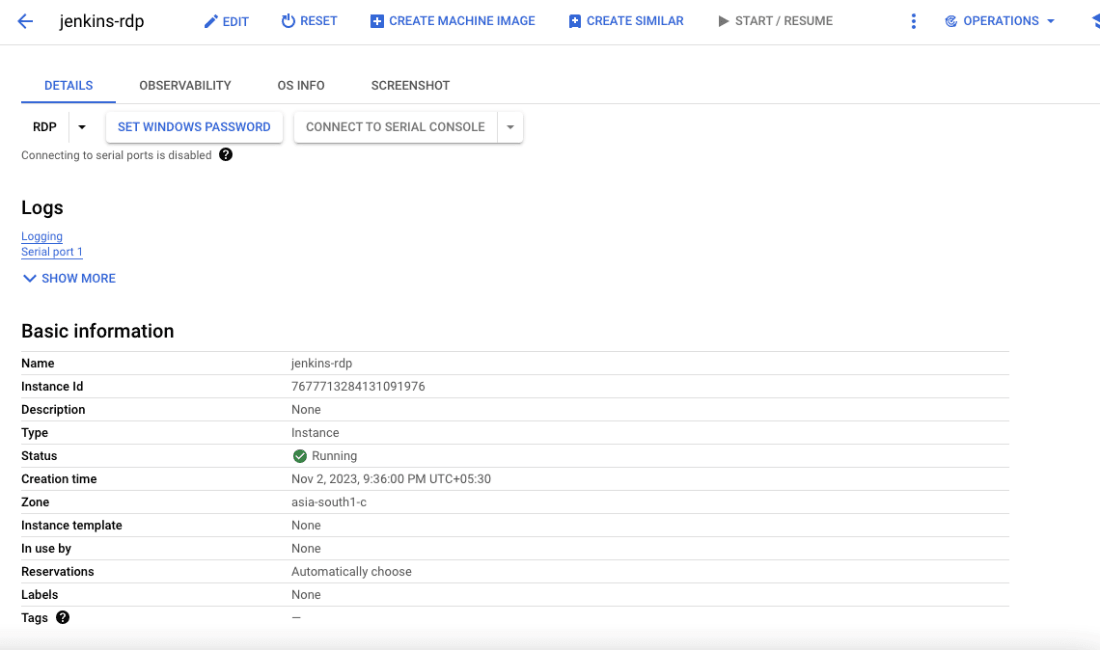The image size is (1100, 650).
Task: Click the Reset power icon
Action: (x=288, y=21)
